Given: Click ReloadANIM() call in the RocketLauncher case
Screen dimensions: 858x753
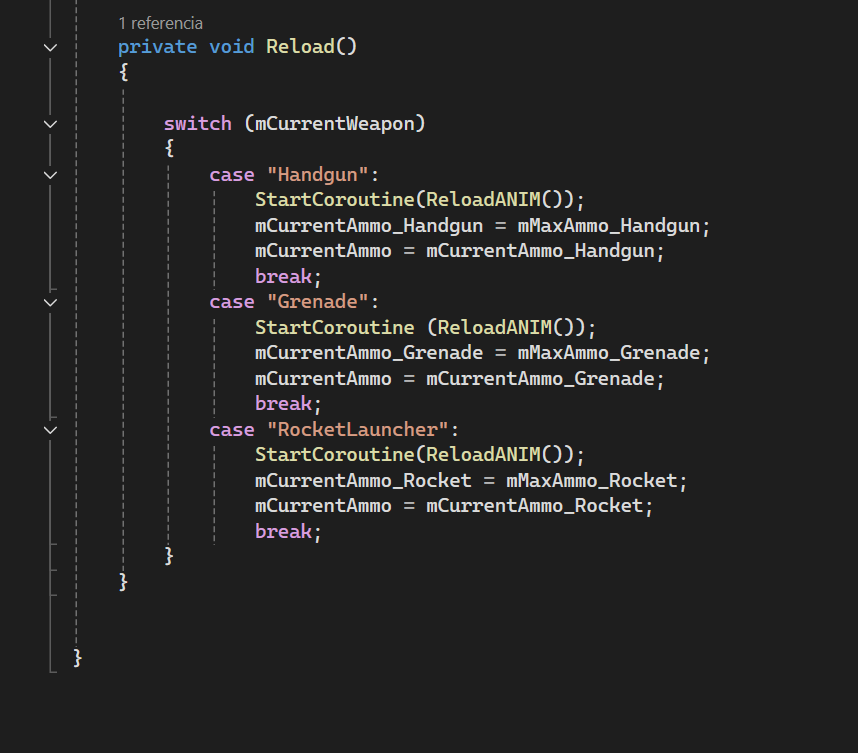Looking at the screenshot, I should (x=495, y=455).
